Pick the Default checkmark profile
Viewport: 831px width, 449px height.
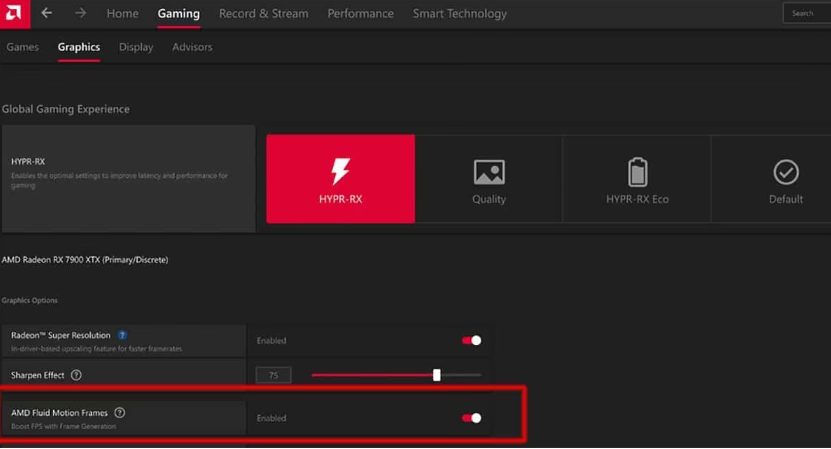click(785, 179)
